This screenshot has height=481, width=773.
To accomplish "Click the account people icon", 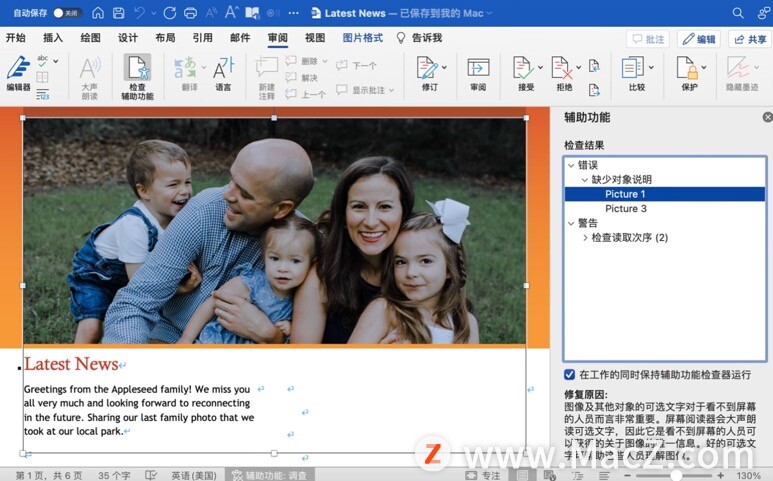I will tap(764, 13).
